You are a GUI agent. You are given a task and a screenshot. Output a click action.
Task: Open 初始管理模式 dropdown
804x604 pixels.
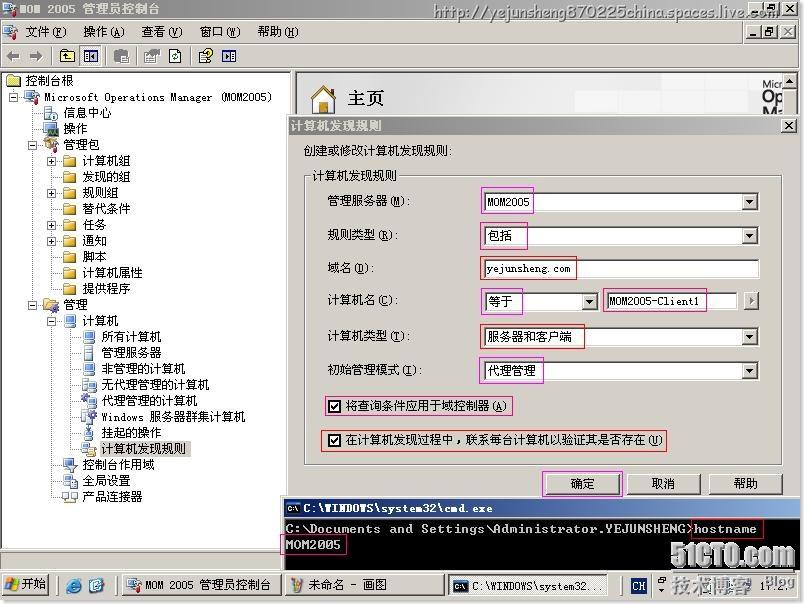750,371
